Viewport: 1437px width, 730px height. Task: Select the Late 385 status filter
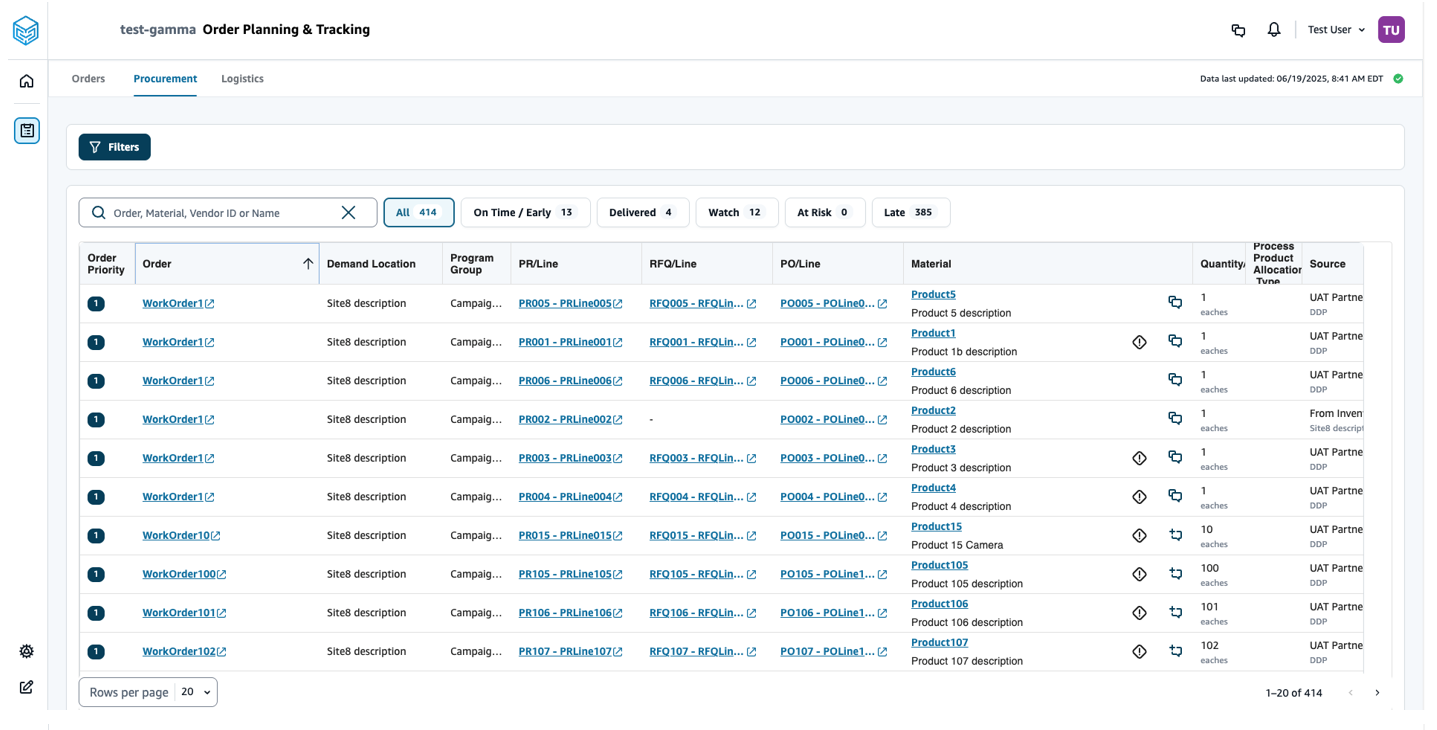point(910,212)
